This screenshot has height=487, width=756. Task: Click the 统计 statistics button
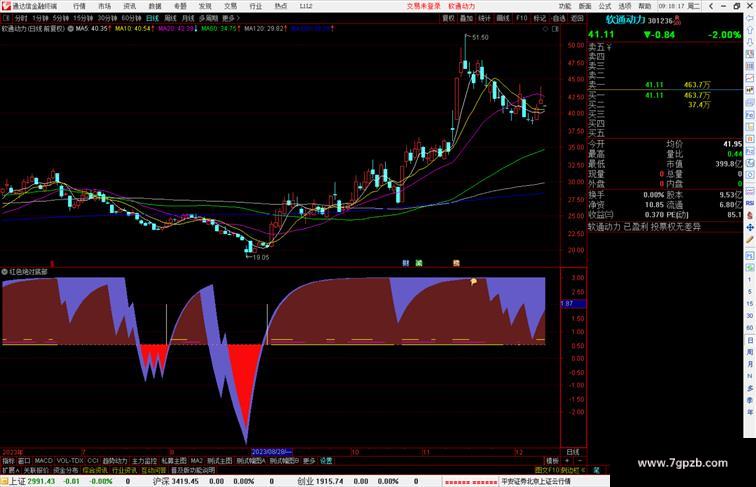click(485, 18)
